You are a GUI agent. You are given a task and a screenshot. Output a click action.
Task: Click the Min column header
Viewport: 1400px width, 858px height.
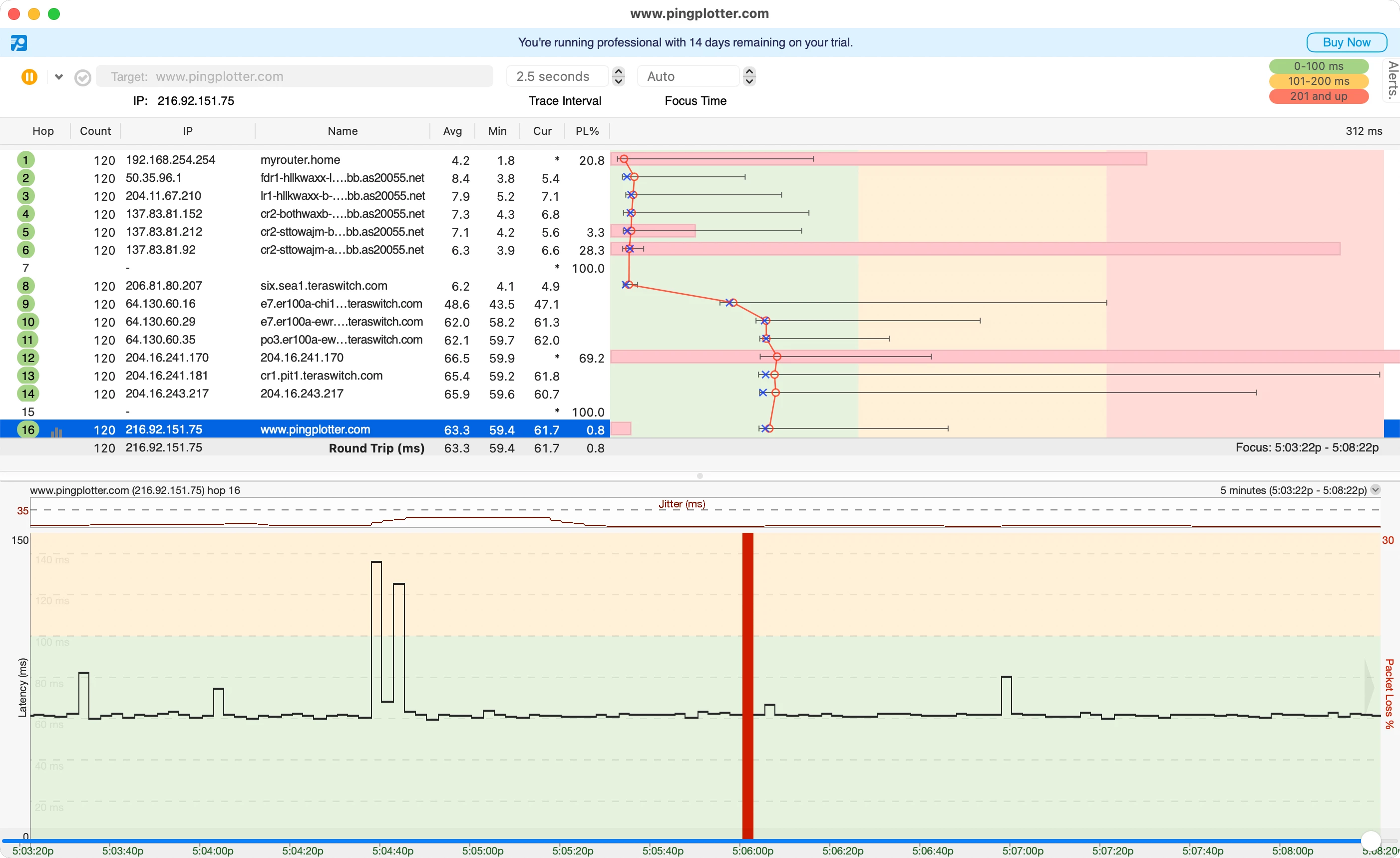click(x=497, y=131)
